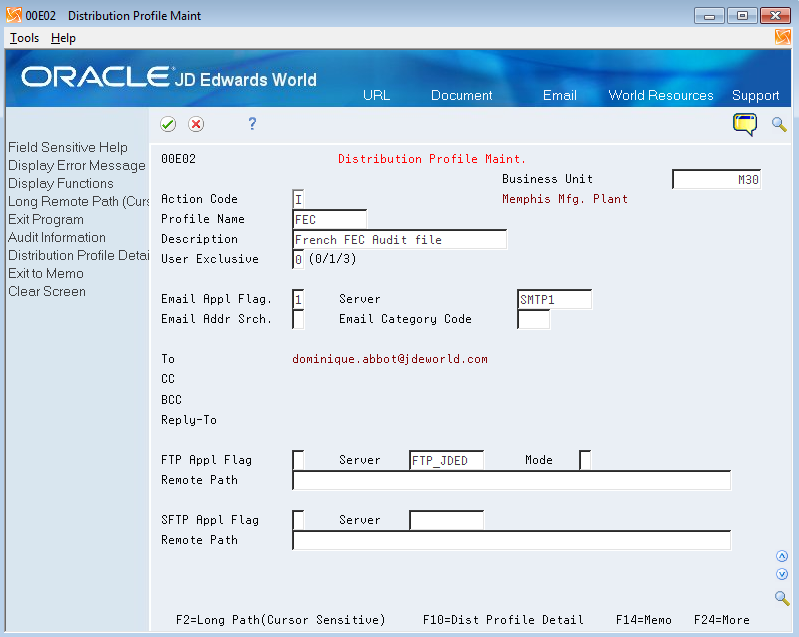Click the Description input field
Screen dimensions: 799x637
[400, 240]
